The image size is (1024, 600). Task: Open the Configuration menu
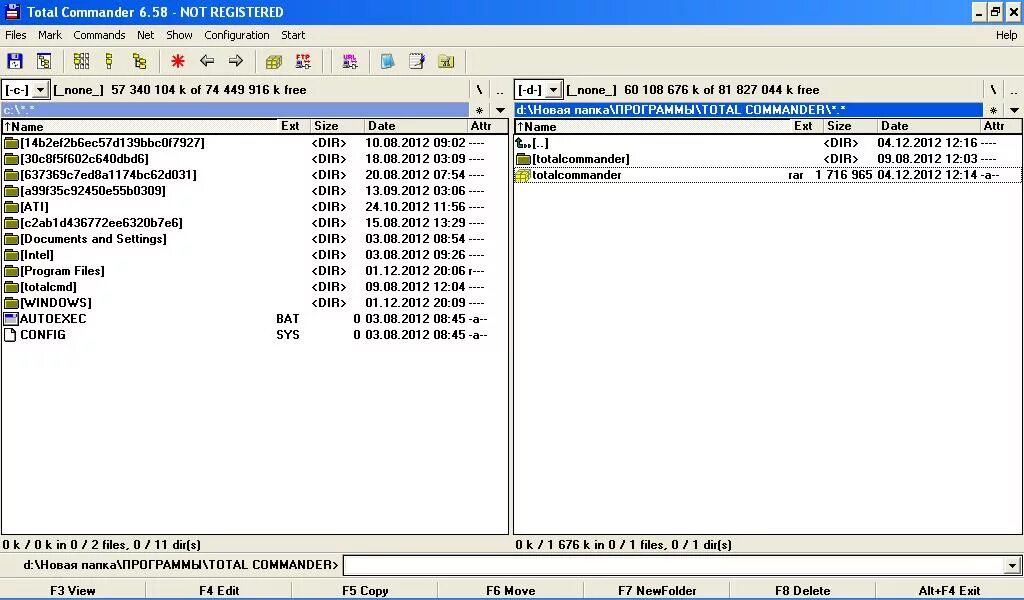click(236, 35)
